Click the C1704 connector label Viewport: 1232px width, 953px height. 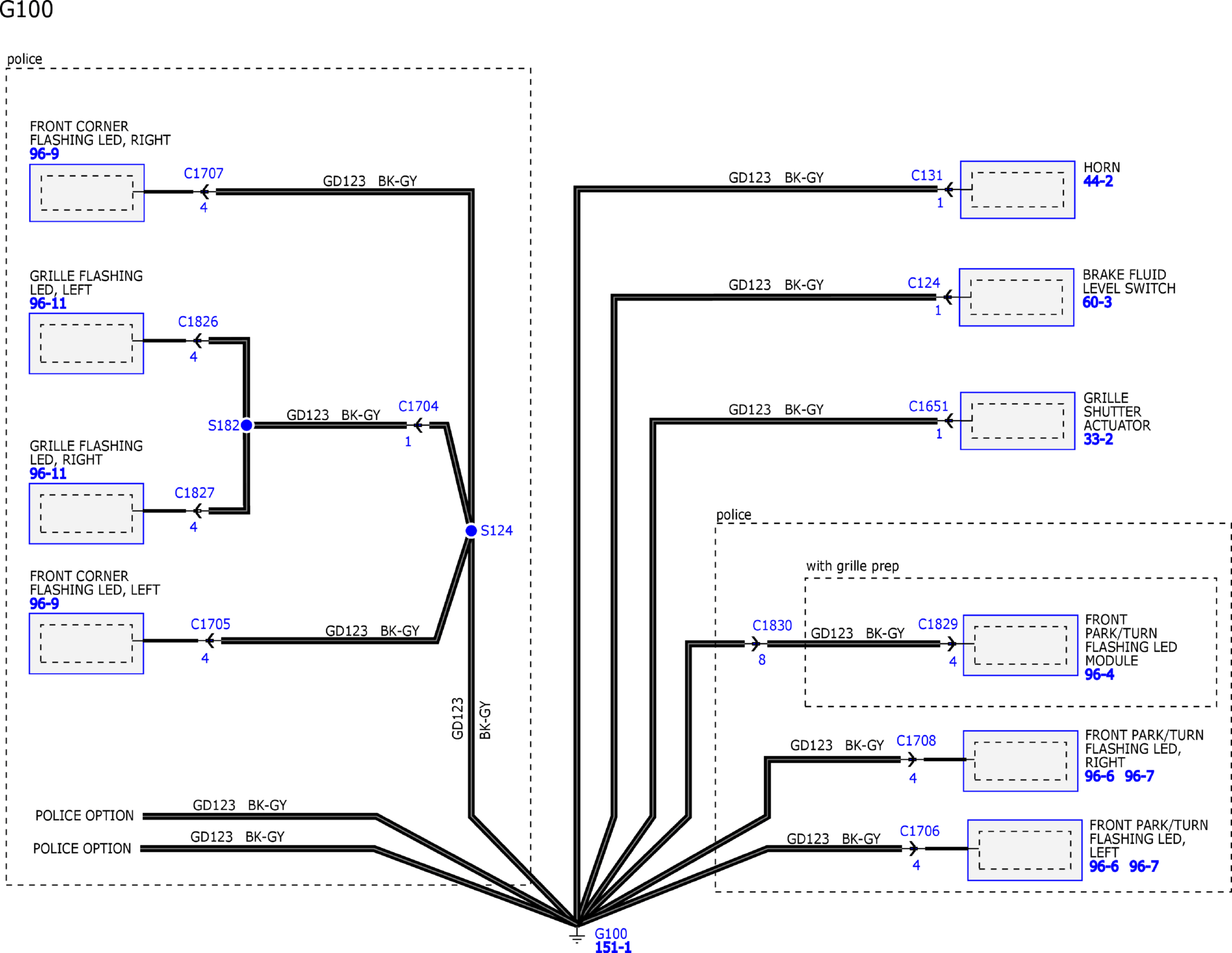pyautogui.click(x=418, y=406)
